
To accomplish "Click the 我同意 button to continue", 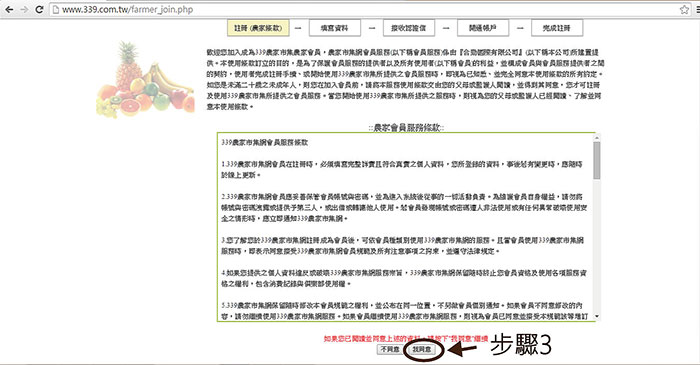I will [x=422, y=349].
